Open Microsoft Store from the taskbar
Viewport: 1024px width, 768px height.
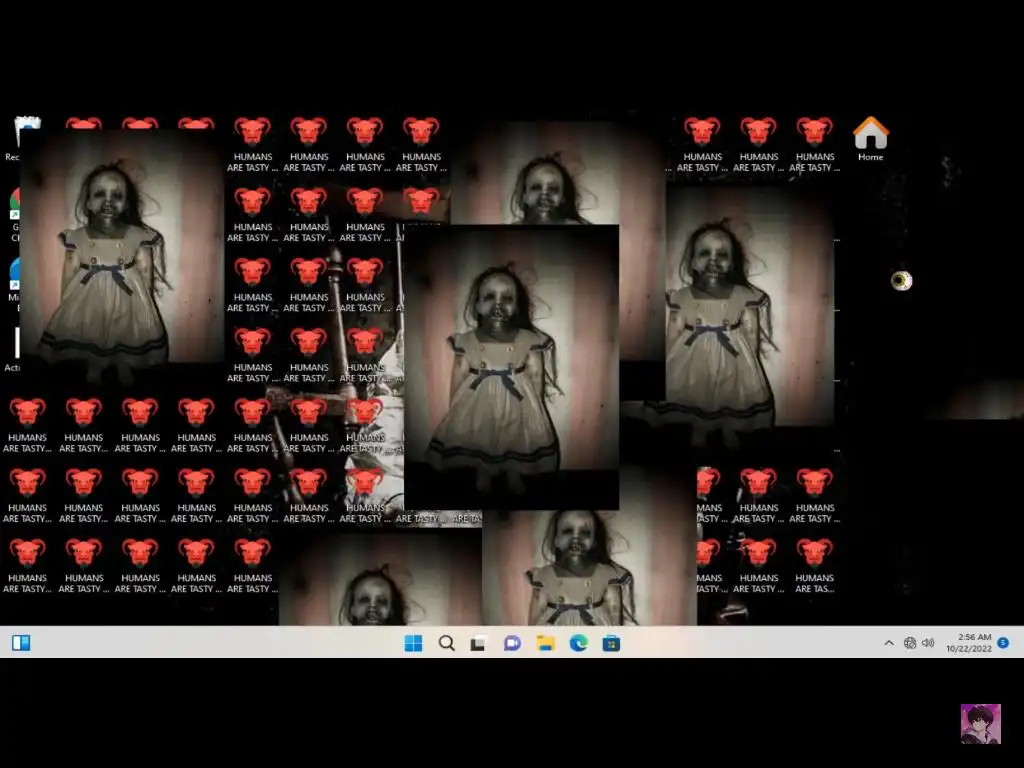click(611, 644)
